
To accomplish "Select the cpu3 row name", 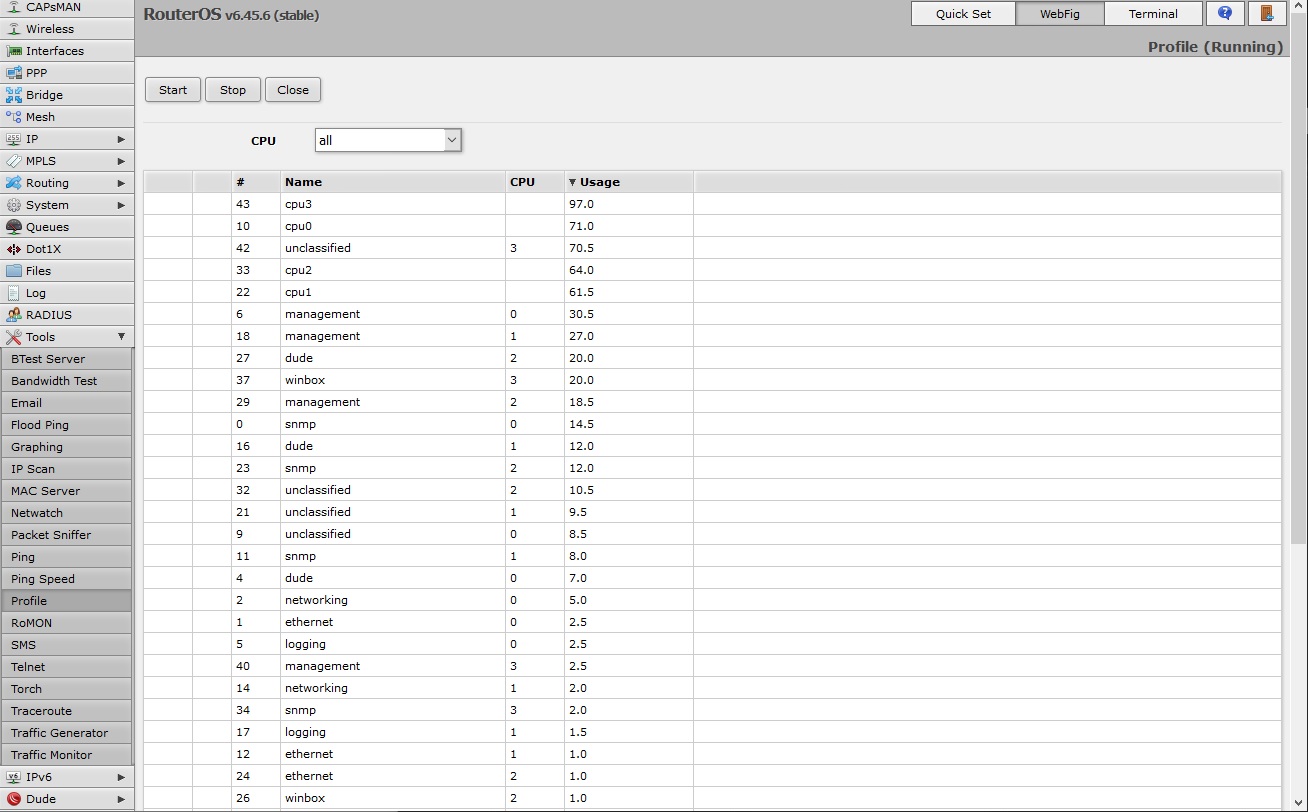I will (x=298, y=204).
